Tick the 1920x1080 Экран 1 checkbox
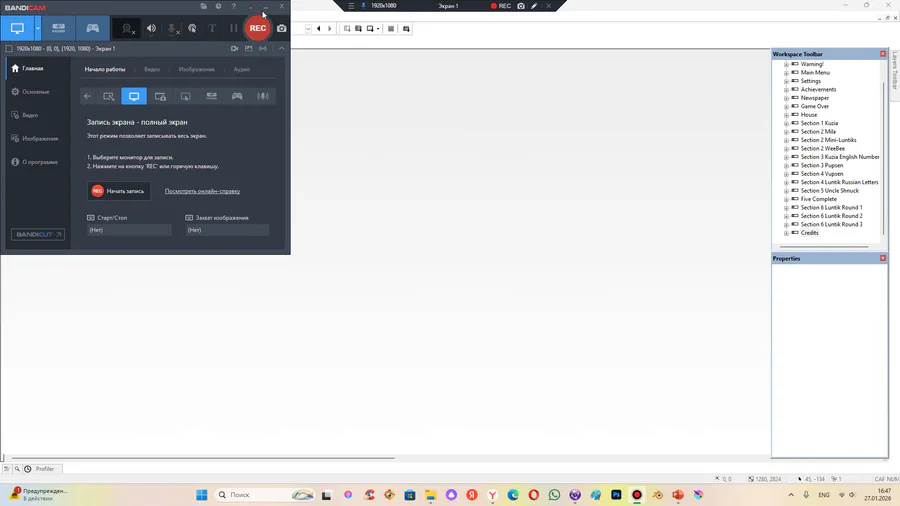 [9, 49]
